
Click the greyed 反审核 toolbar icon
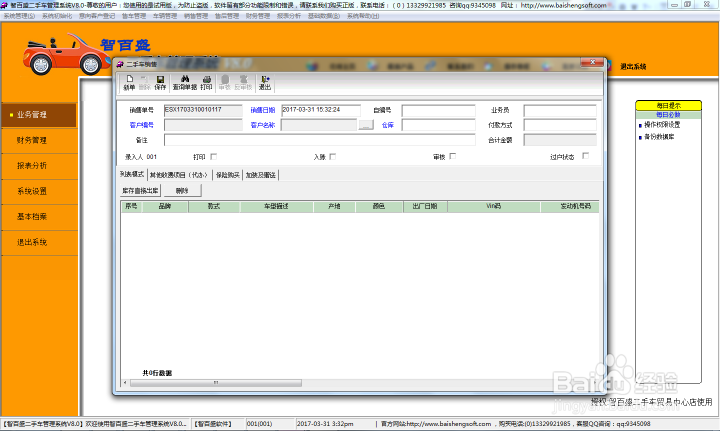(x=243, y=83)
